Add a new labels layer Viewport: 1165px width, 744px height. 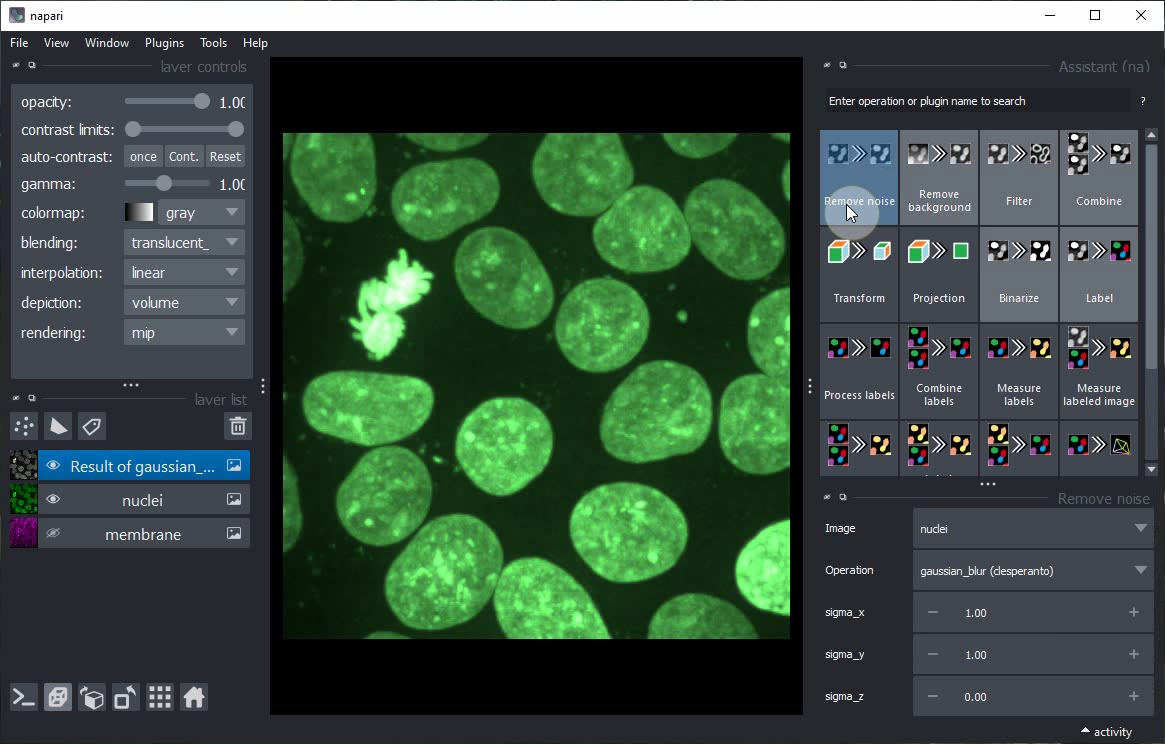click(x=92, y=427)
